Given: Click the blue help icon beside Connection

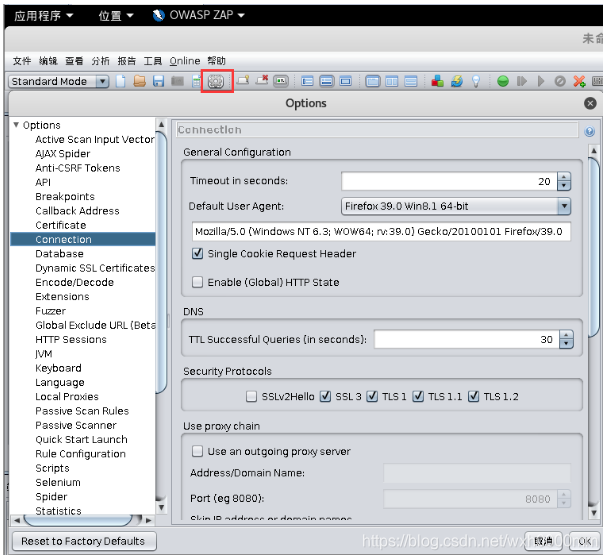Looking at the screenshot, I should point(590,131).
